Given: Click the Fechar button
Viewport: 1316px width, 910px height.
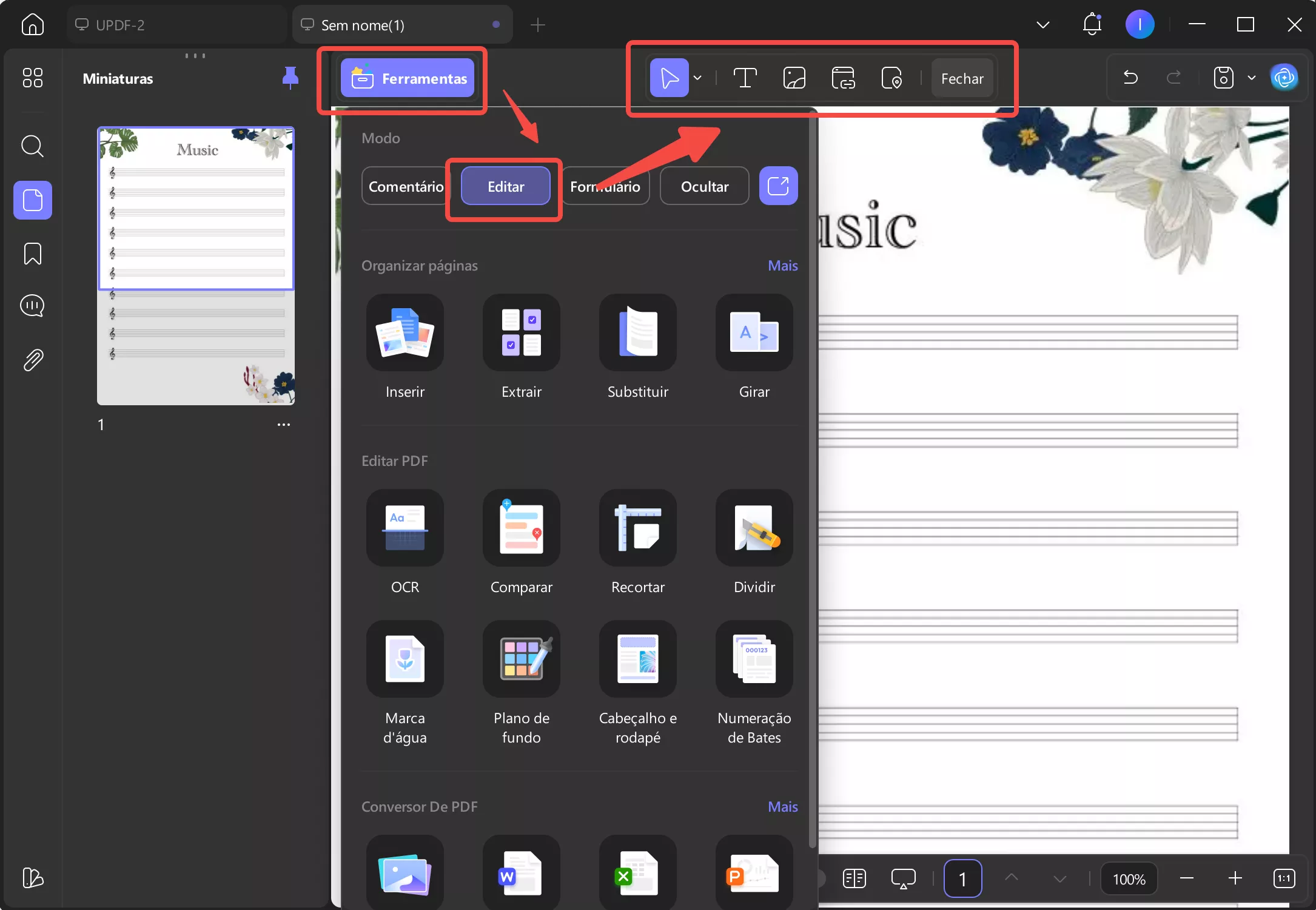Looking at the screenshot, I should [x=962, y=78].
